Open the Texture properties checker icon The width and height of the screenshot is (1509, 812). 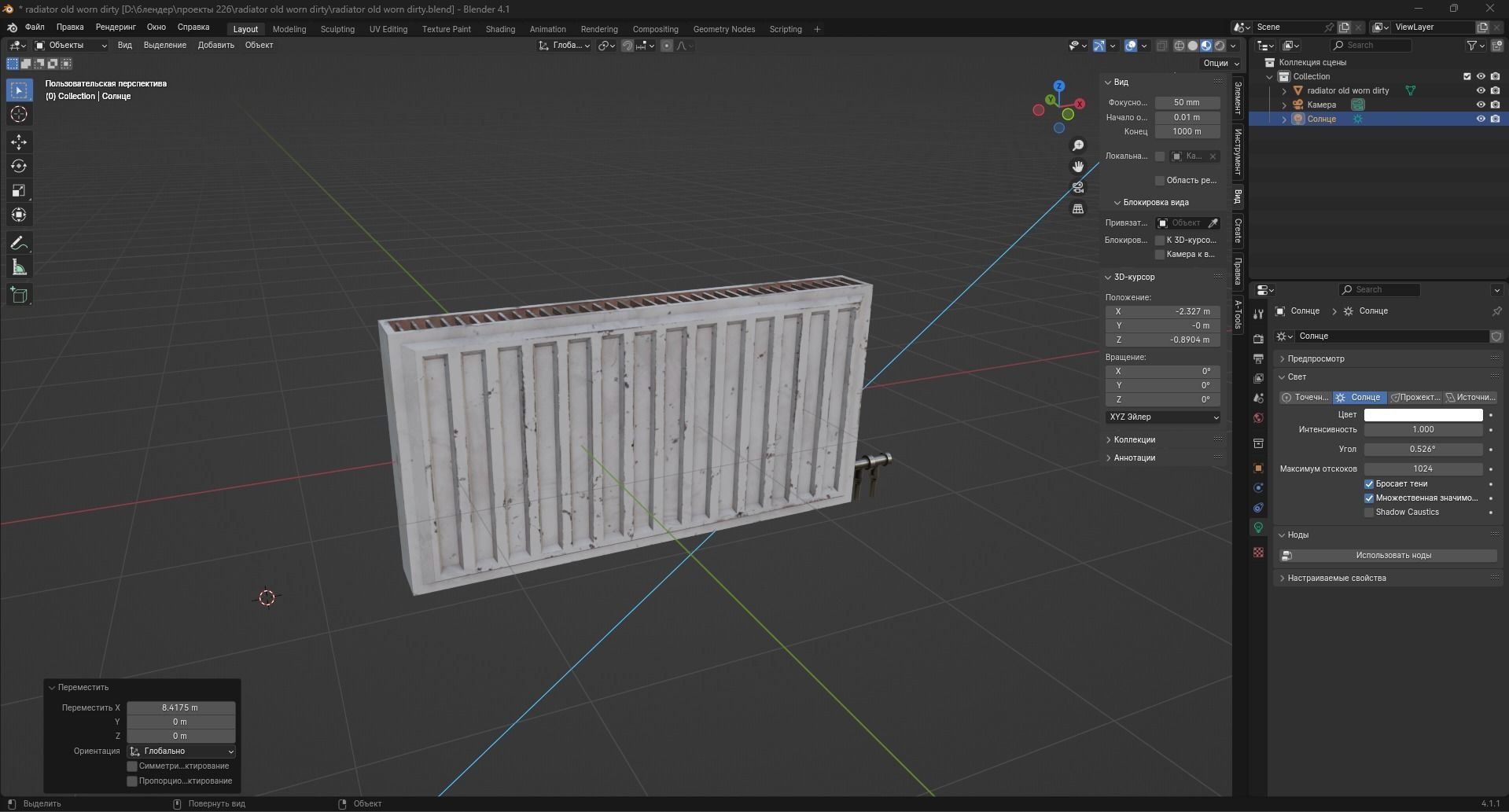coord(1258,553)
